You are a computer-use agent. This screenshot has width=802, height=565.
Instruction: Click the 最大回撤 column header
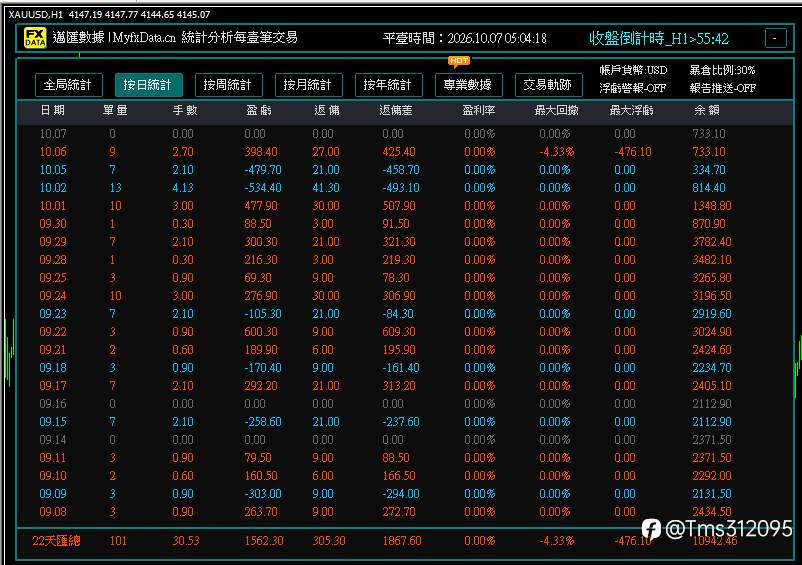(x=556, y=110)
